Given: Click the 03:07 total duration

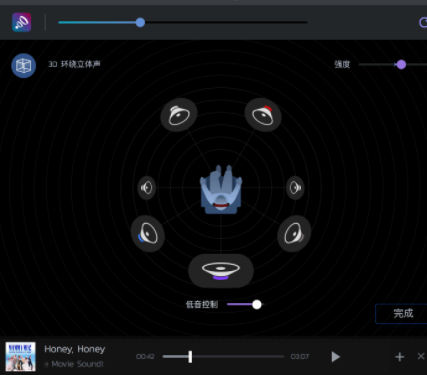Looking at the screenshot, I should [300, 357].
